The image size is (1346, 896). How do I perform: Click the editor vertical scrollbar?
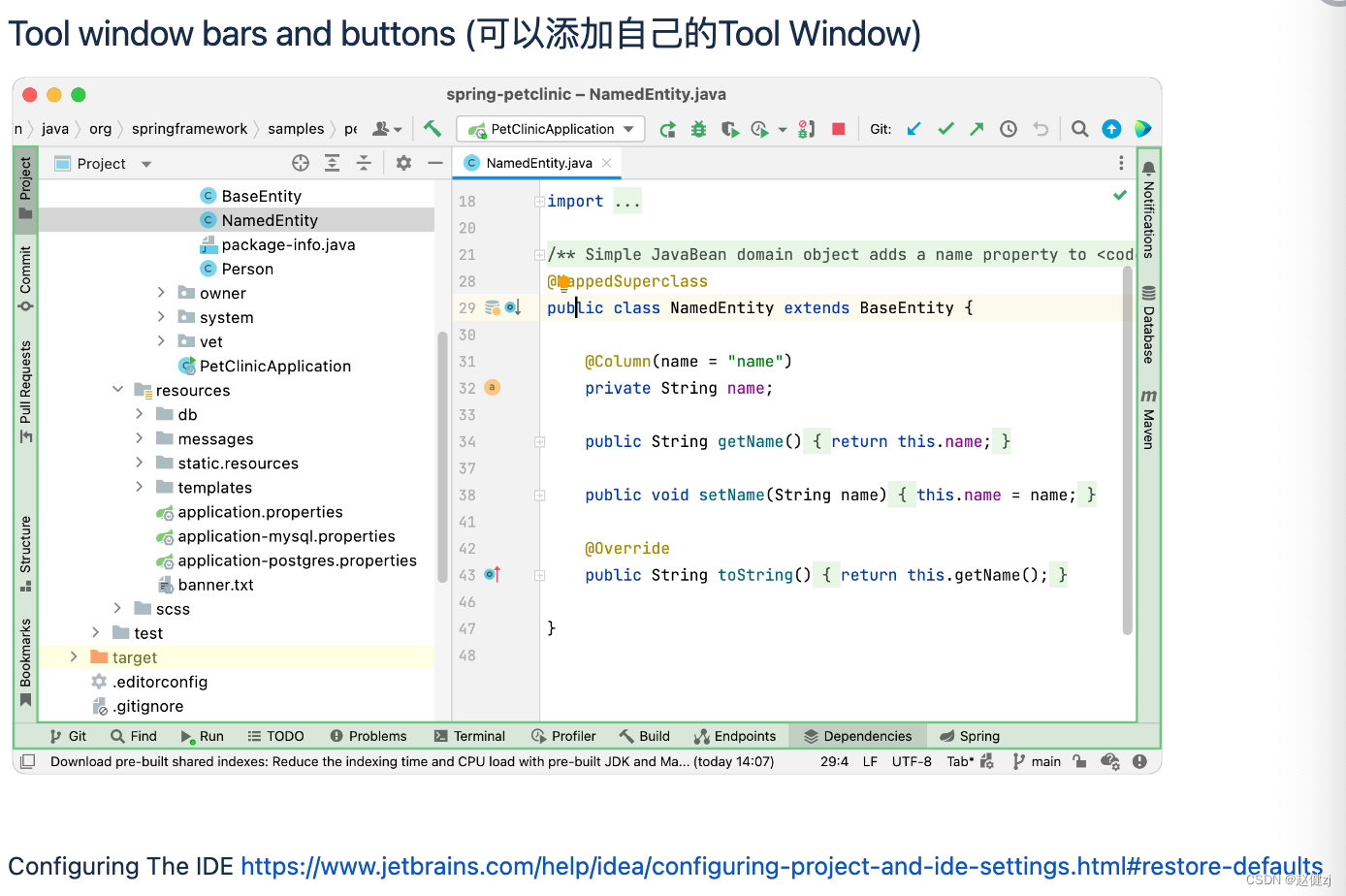1128,450
